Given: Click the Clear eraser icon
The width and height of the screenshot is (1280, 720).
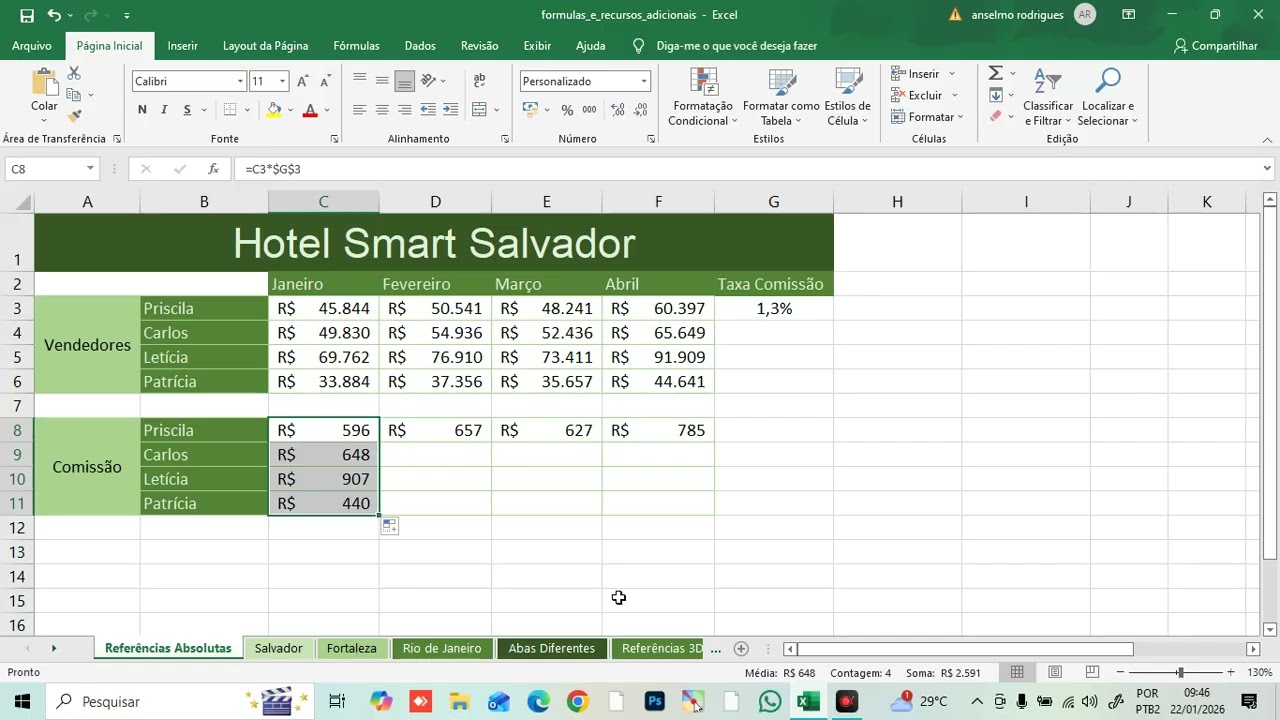Looking at the screenshot, I should coord(995,116).
